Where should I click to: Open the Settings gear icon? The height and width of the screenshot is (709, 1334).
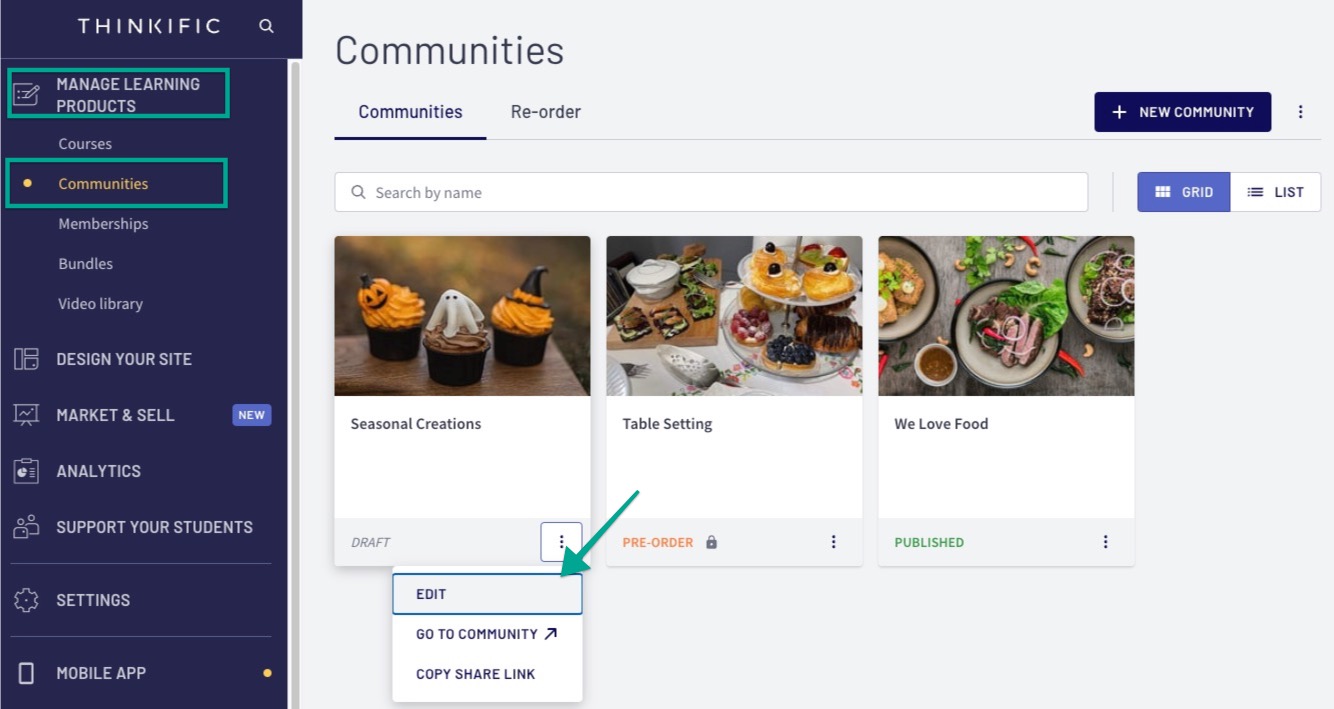[x=26, y=600]
